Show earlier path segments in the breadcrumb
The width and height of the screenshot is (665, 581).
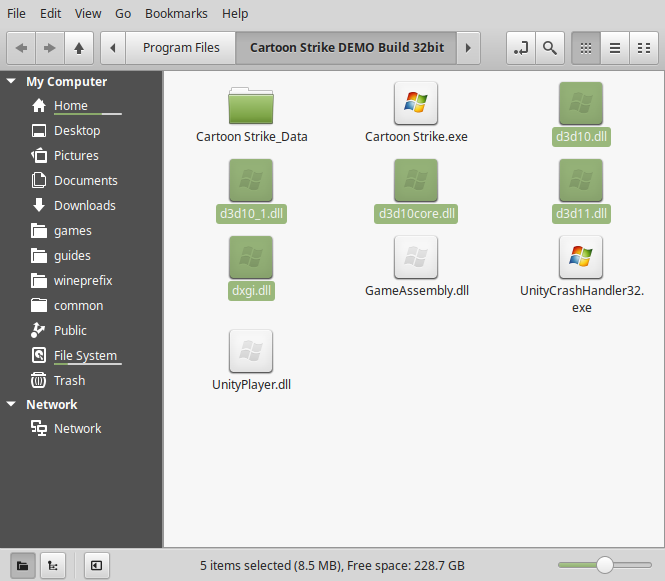[113, 48]
